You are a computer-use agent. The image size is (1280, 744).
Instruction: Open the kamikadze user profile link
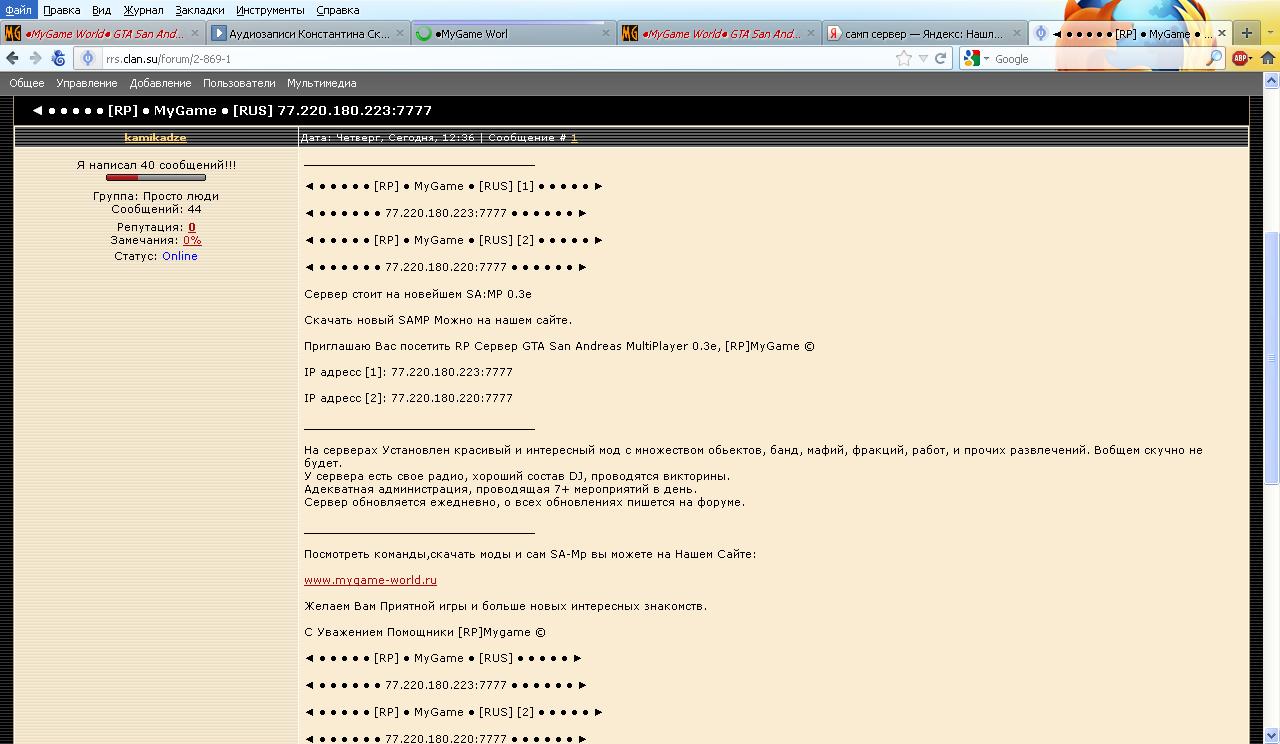[x=155, y=138]
